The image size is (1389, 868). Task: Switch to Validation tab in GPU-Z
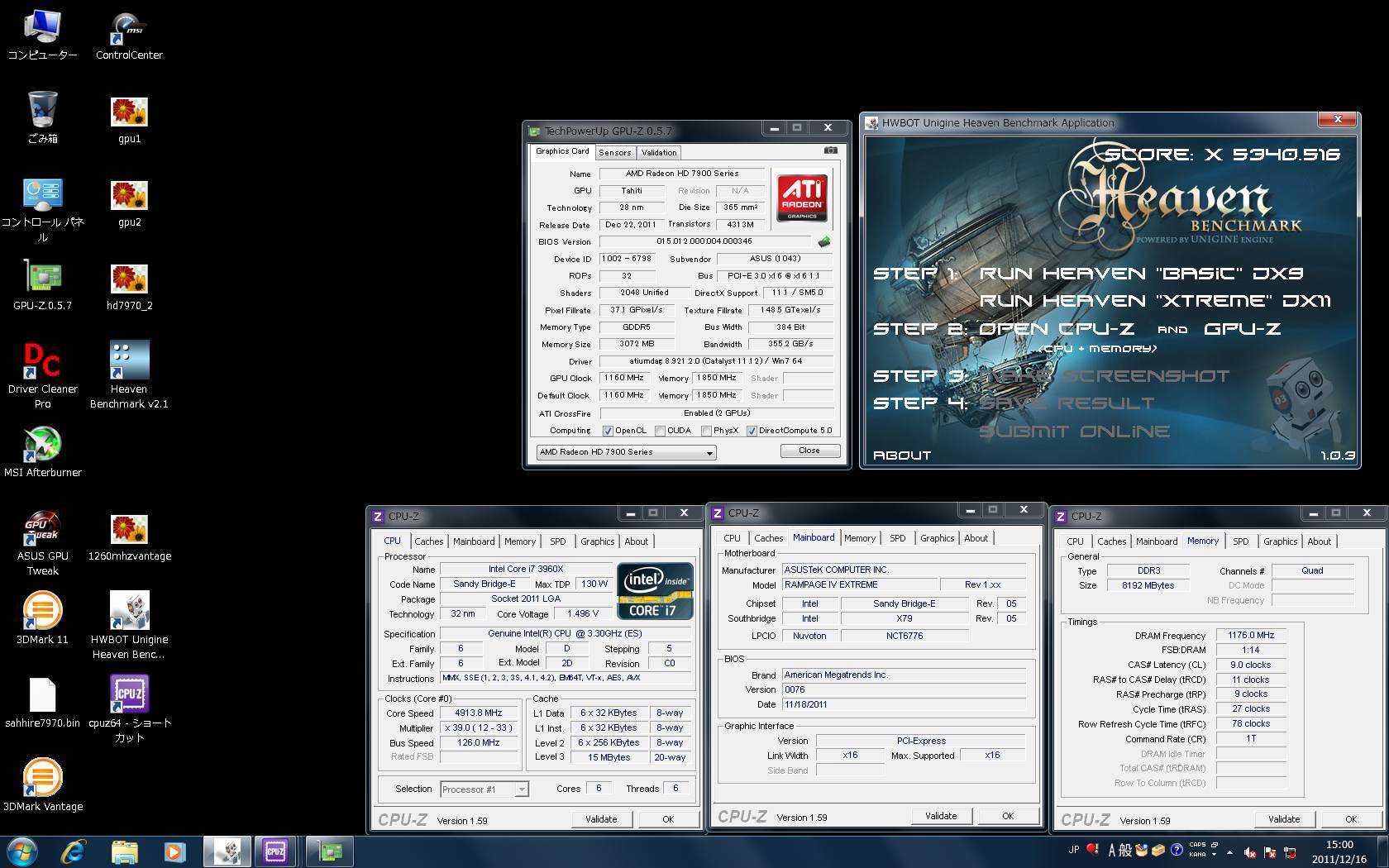[659, 153]
